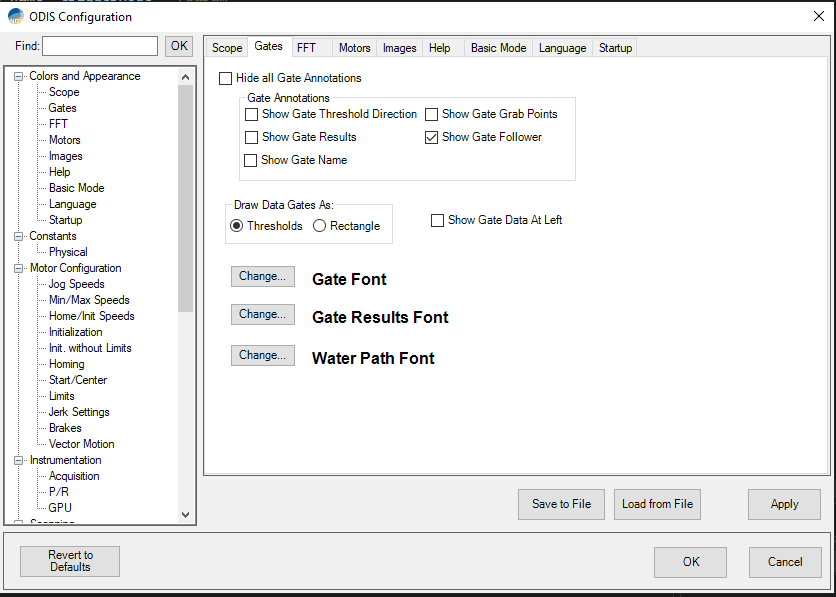
Task: Click the ODIS application icon in title bar
Action: pos(16,16)
